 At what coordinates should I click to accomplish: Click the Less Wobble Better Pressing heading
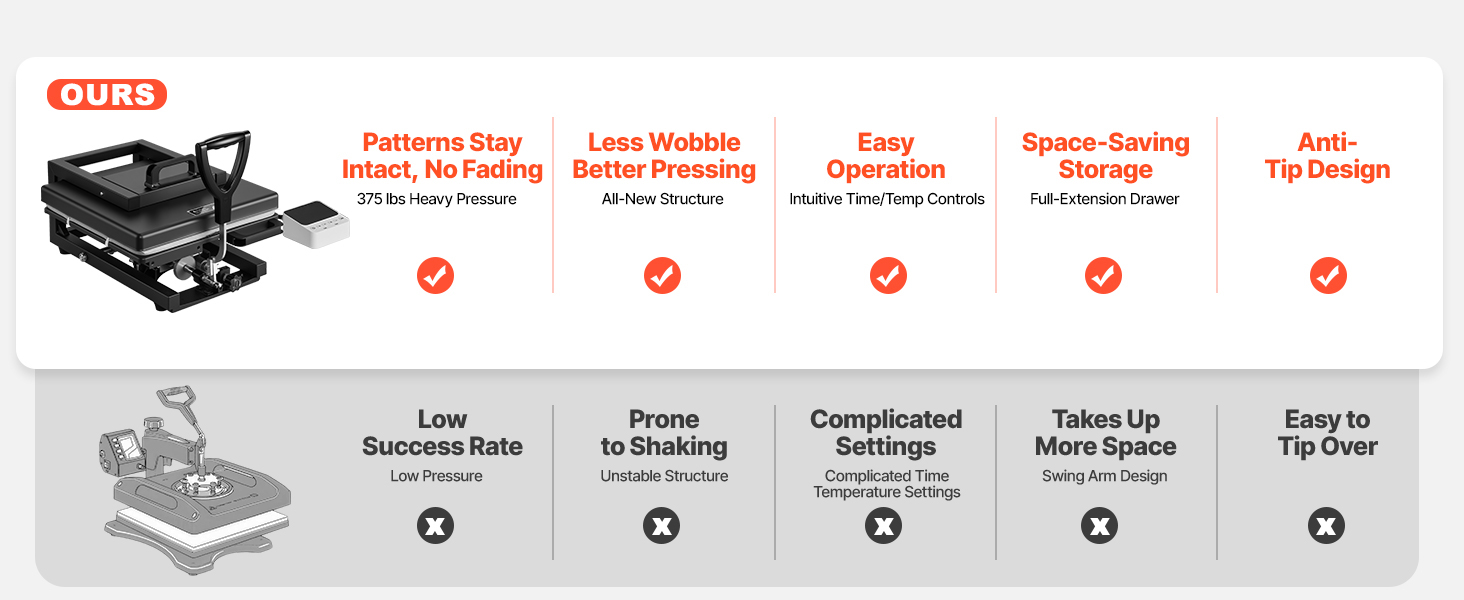pyautogui.click(x=664, y=156)
